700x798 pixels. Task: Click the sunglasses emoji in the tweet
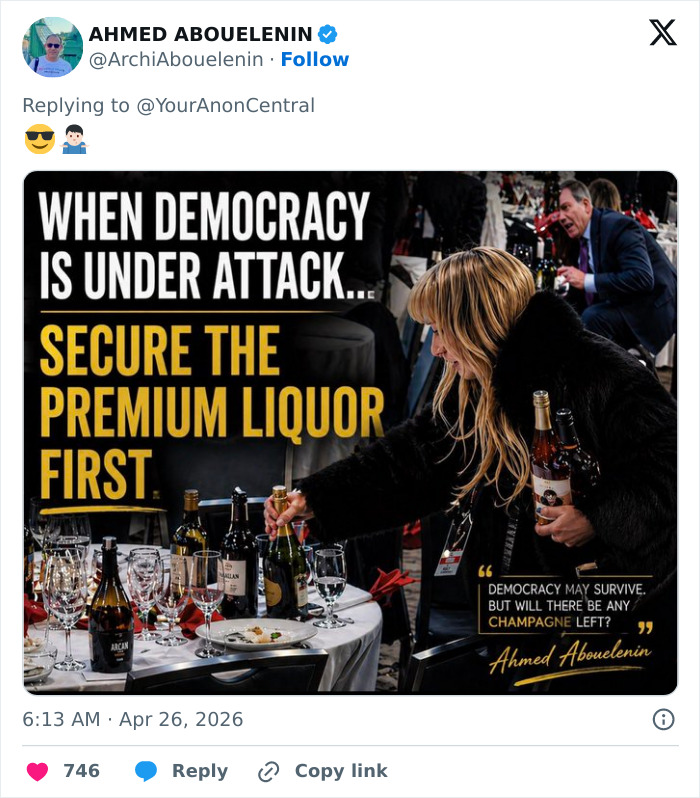[x=39, y=140]
